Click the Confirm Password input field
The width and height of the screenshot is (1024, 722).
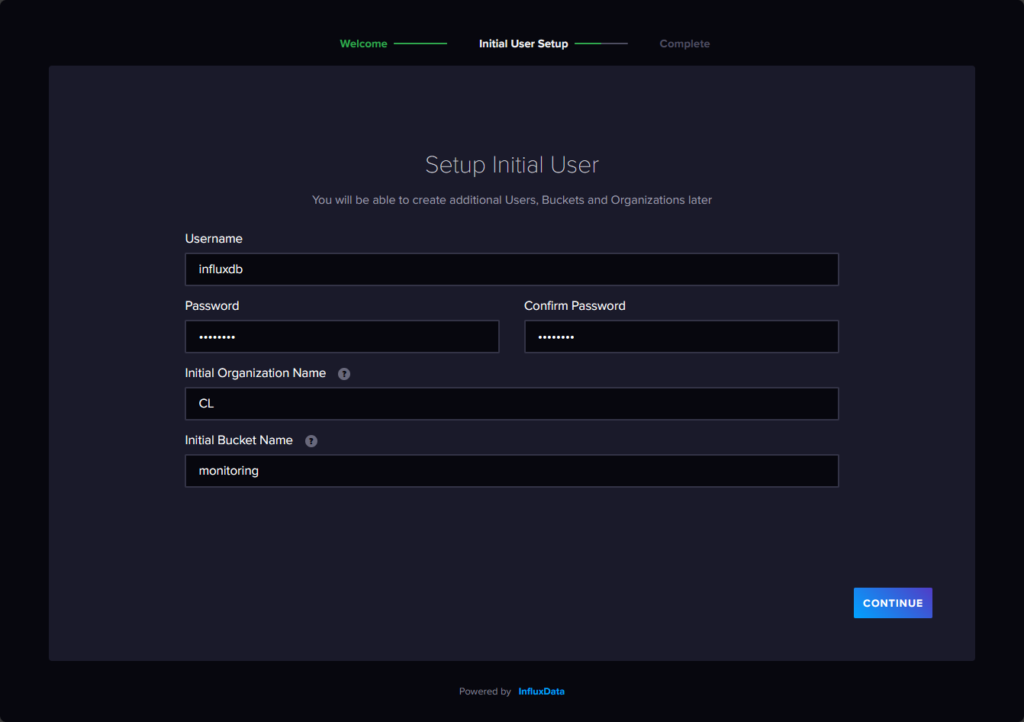click(x=681, y=336)
